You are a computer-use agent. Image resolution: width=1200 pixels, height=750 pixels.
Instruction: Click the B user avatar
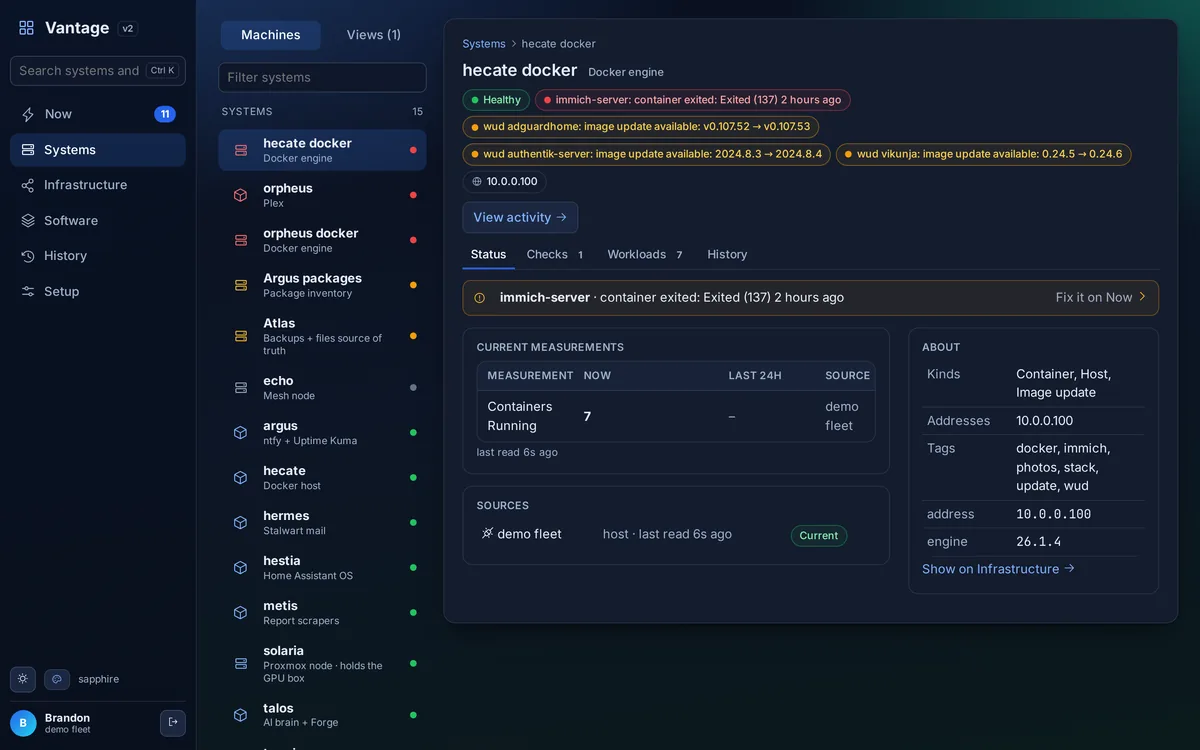click(x=23, y=723)
